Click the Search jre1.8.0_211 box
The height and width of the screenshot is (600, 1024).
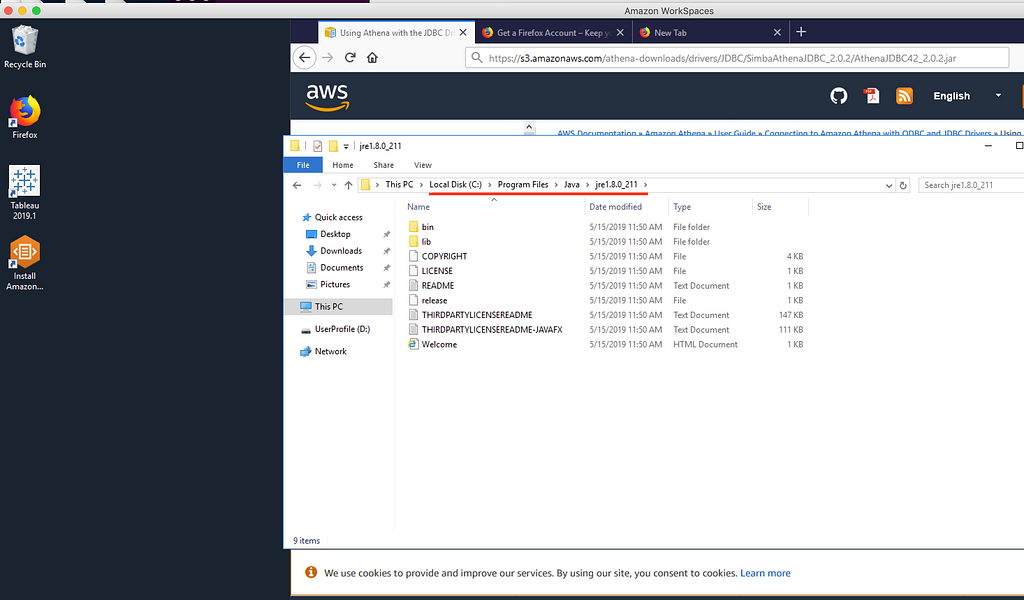pos(970,185)
